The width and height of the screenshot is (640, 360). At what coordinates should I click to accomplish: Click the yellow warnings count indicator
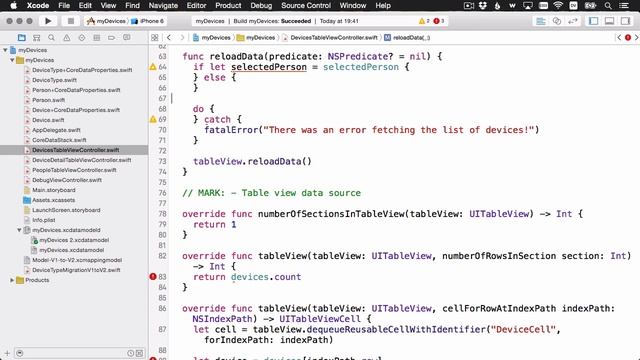pos(424,21)
